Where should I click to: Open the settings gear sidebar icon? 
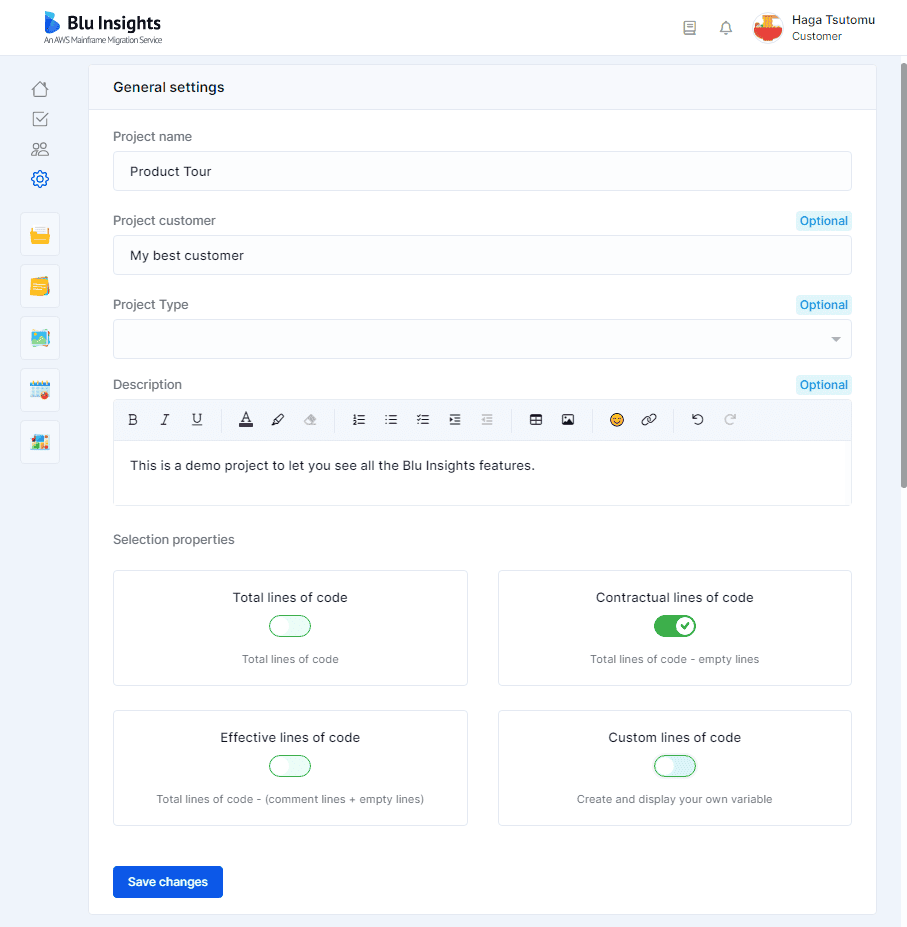point(40,179)
